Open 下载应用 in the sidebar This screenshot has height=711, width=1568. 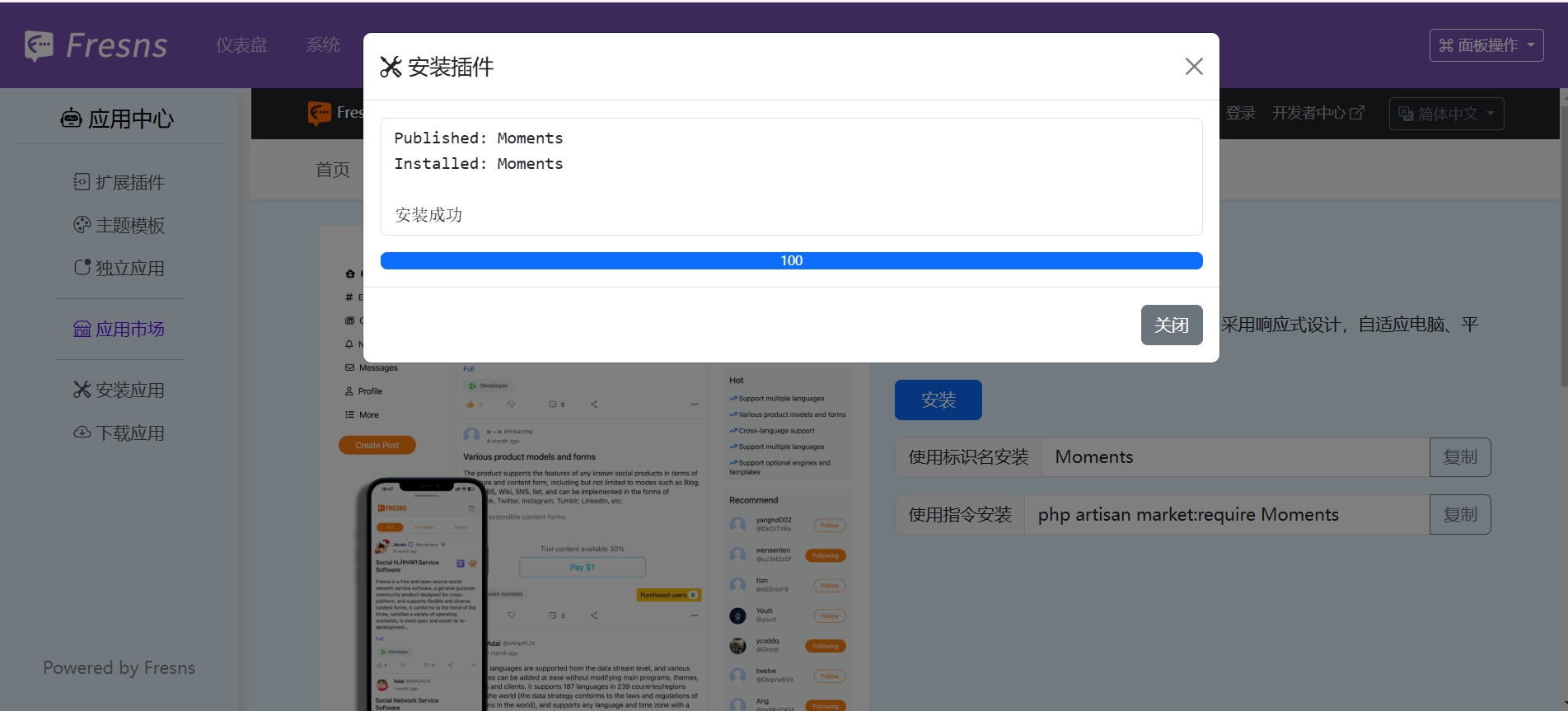click(119, 433)
